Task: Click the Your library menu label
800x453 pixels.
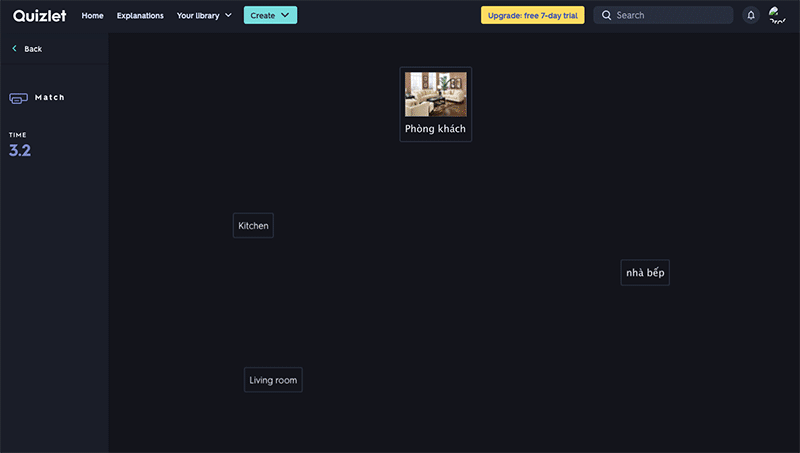Action: pos(198,15)
